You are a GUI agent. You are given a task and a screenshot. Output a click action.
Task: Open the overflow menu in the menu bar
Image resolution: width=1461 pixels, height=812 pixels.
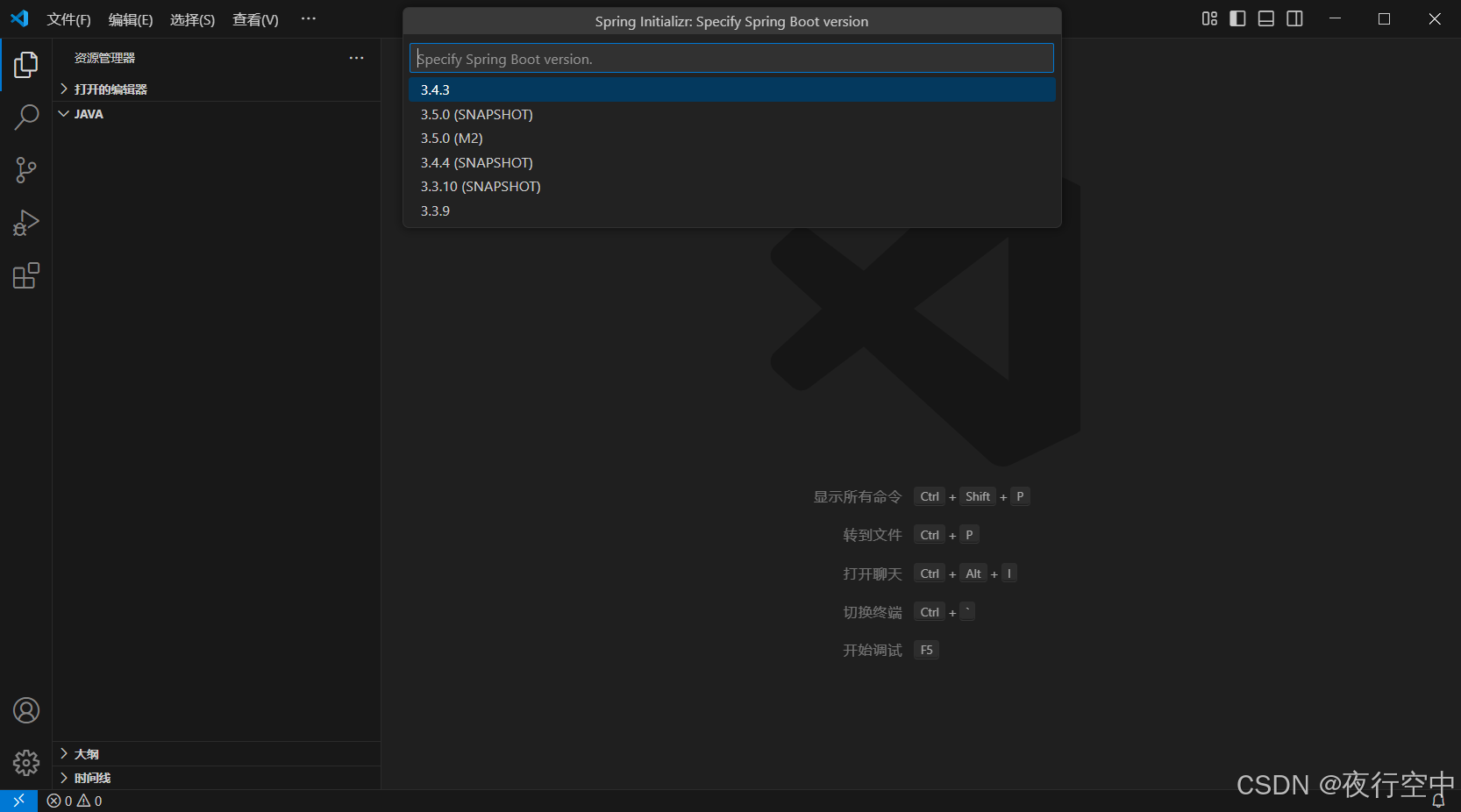pyautogui.click(x=309, y=18)
